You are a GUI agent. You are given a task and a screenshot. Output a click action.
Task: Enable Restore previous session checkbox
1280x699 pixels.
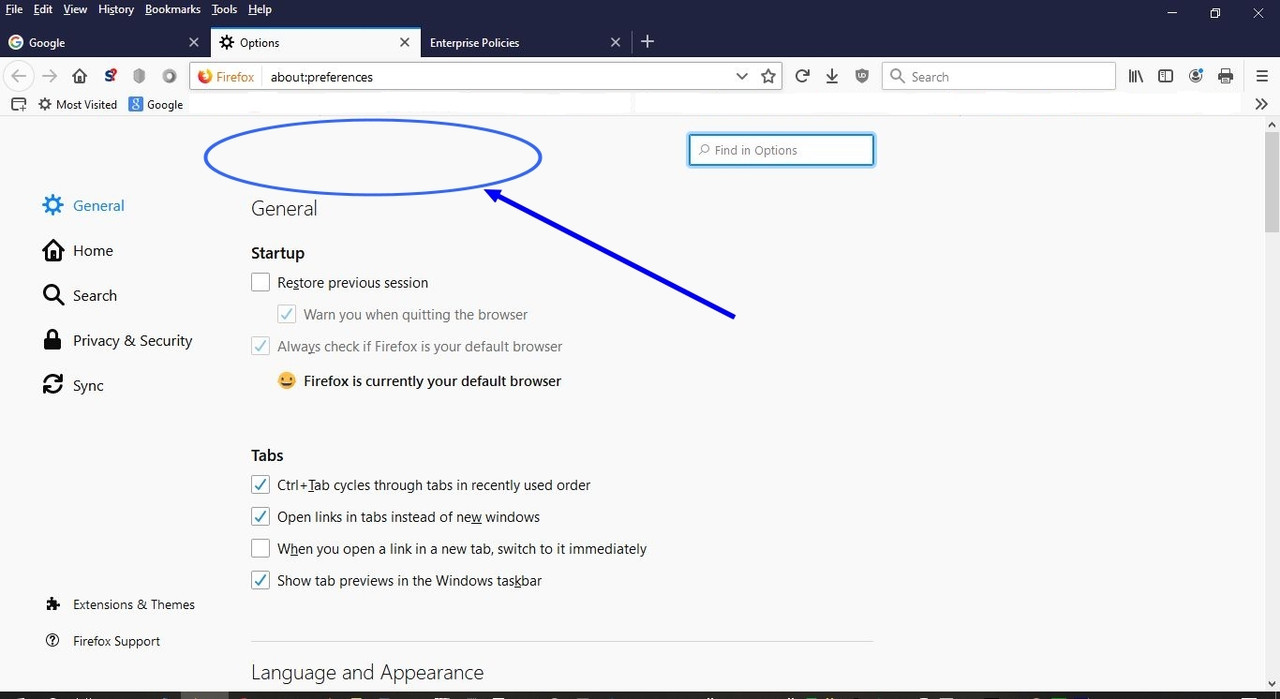pos(260,282)
